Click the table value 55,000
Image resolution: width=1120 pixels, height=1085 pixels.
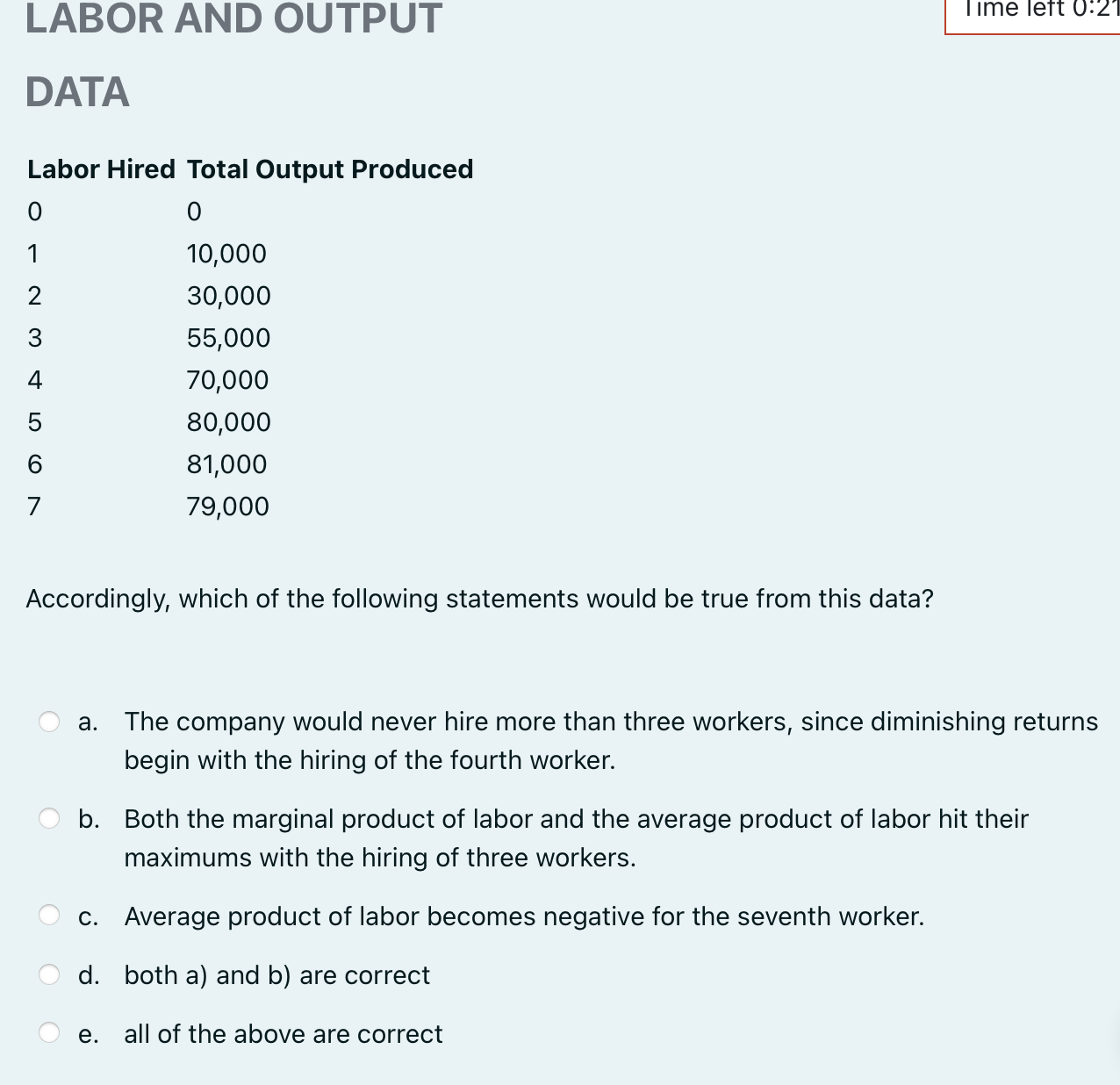click(x=228, y=338)
